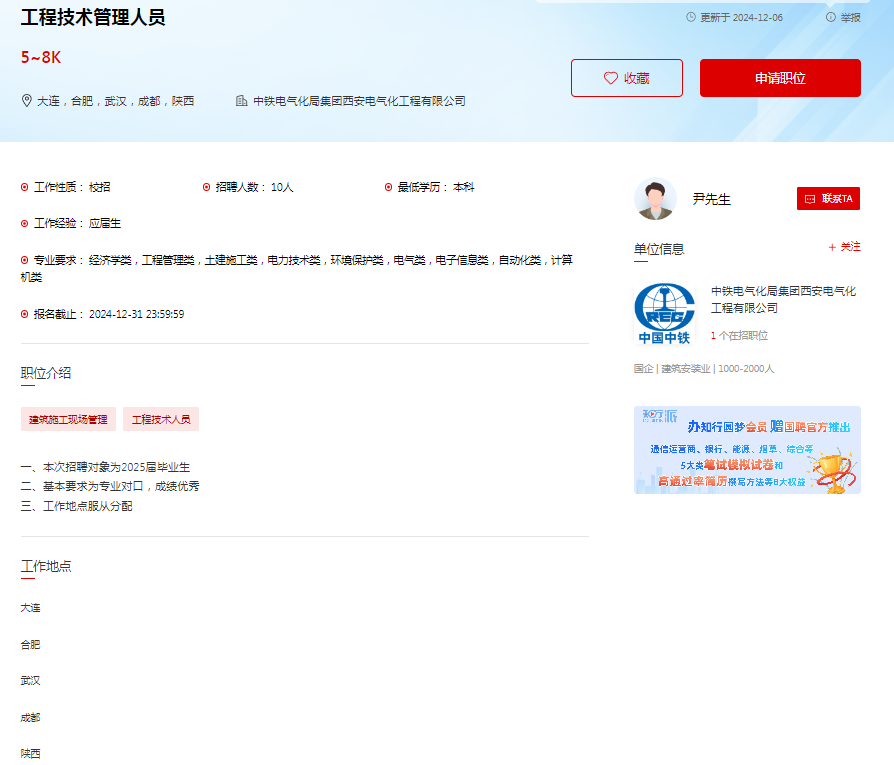This screenshot has height=765, width=894.
Task: Click the chat icon in 联系TA button
Action: (x=810, y=199)
